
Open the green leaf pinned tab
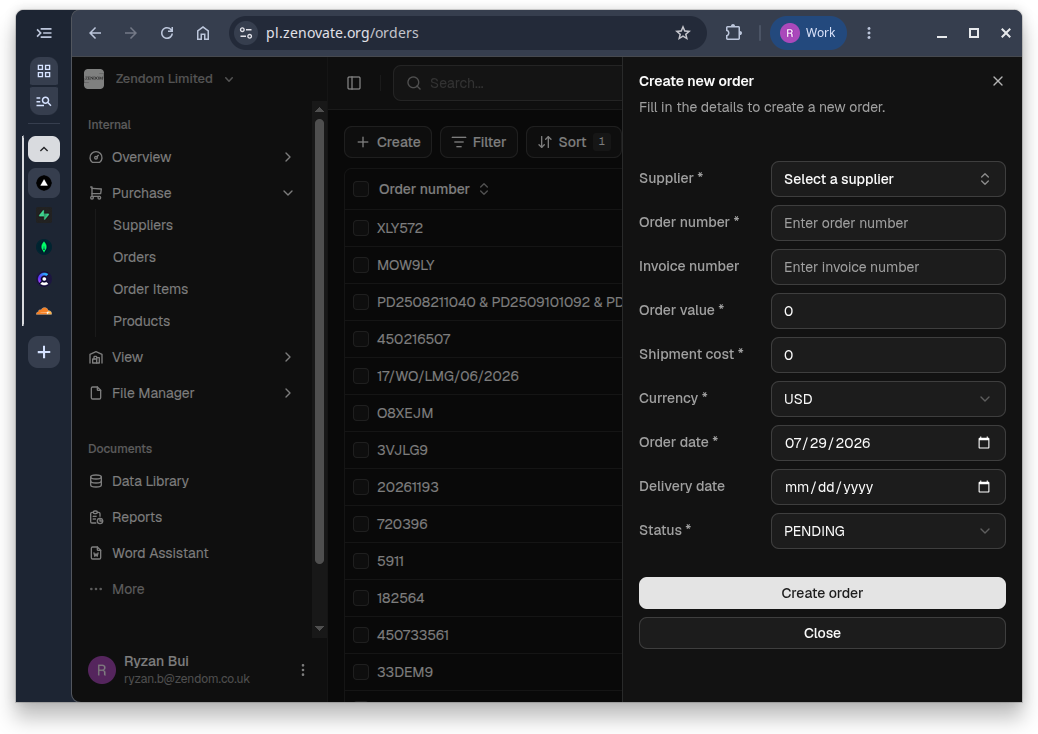coord(44,248)
